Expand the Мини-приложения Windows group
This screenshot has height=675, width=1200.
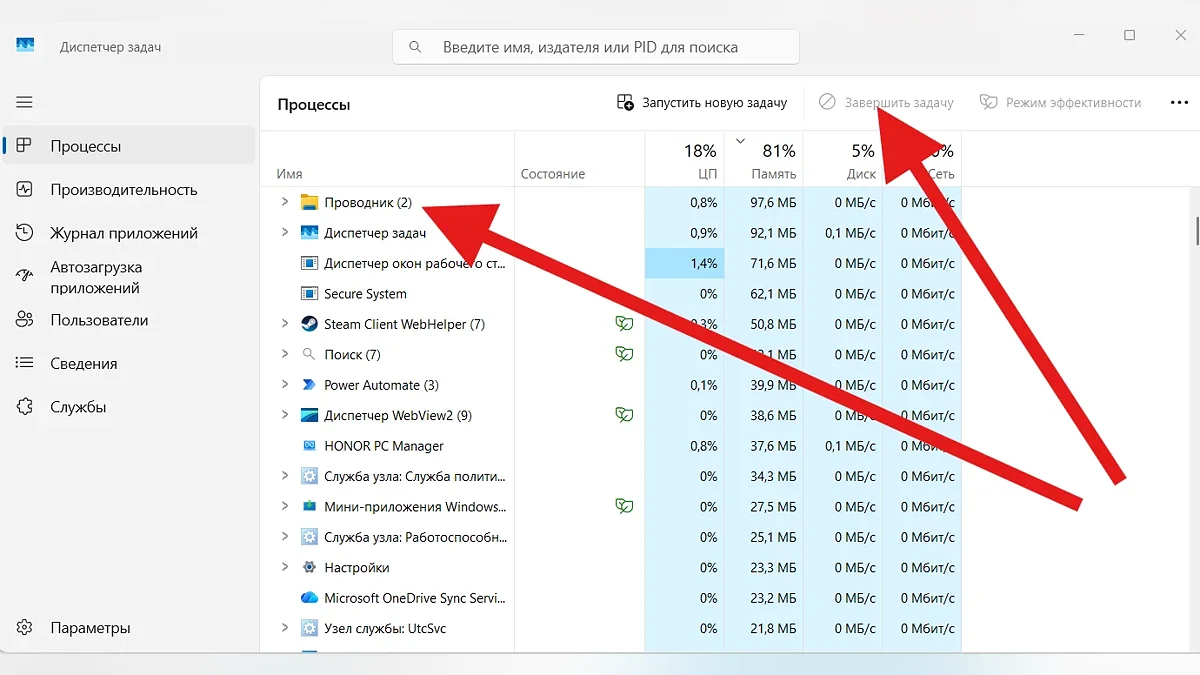click(x=284, y=506)
